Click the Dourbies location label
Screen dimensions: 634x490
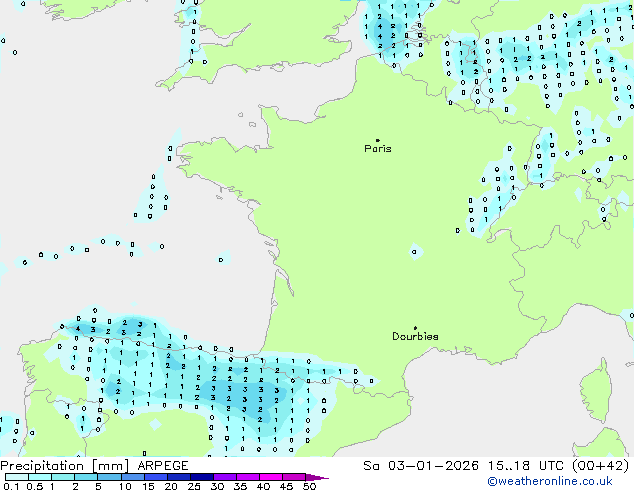[415, 336]
